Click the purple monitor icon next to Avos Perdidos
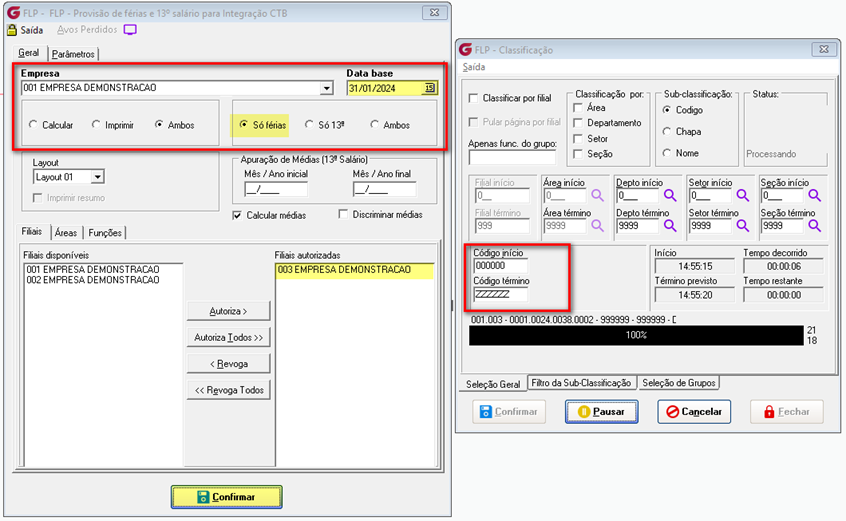846x521 pixels. pos(130,30)
